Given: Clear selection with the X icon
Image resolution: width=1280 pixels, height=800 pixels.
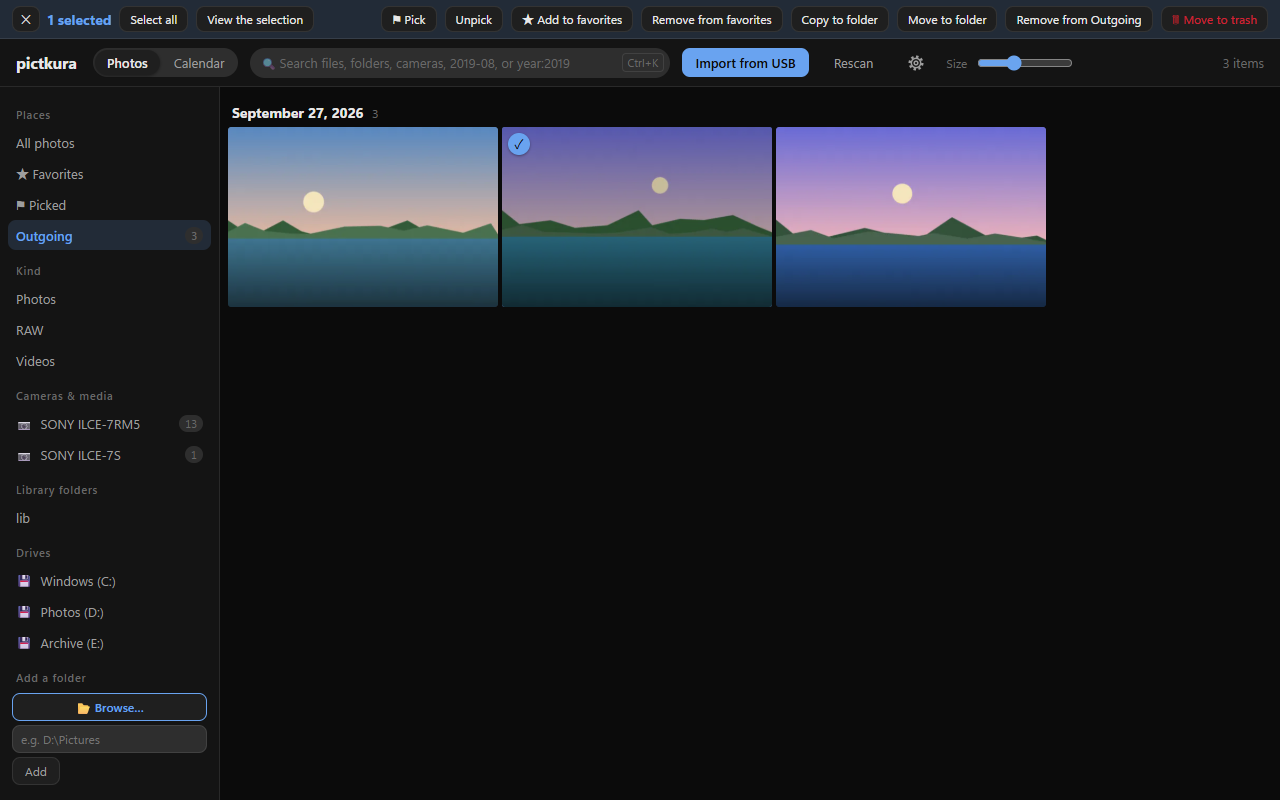Looking at the screenshot, I should (26, 19).
